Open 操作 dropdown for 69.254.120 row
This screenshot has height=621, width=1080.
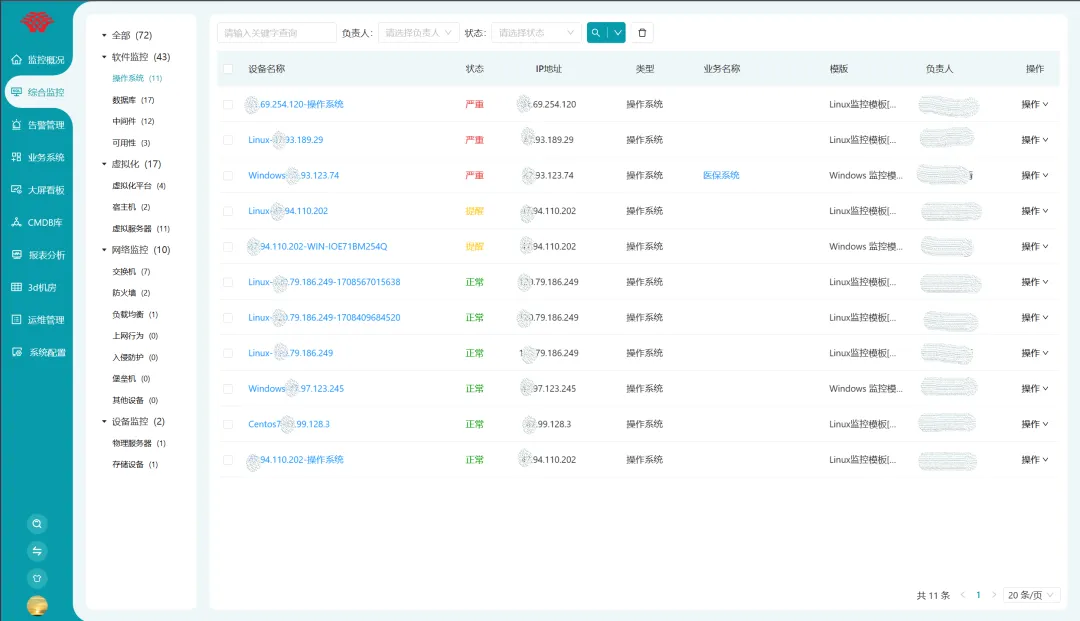(x=1035, y=105)
